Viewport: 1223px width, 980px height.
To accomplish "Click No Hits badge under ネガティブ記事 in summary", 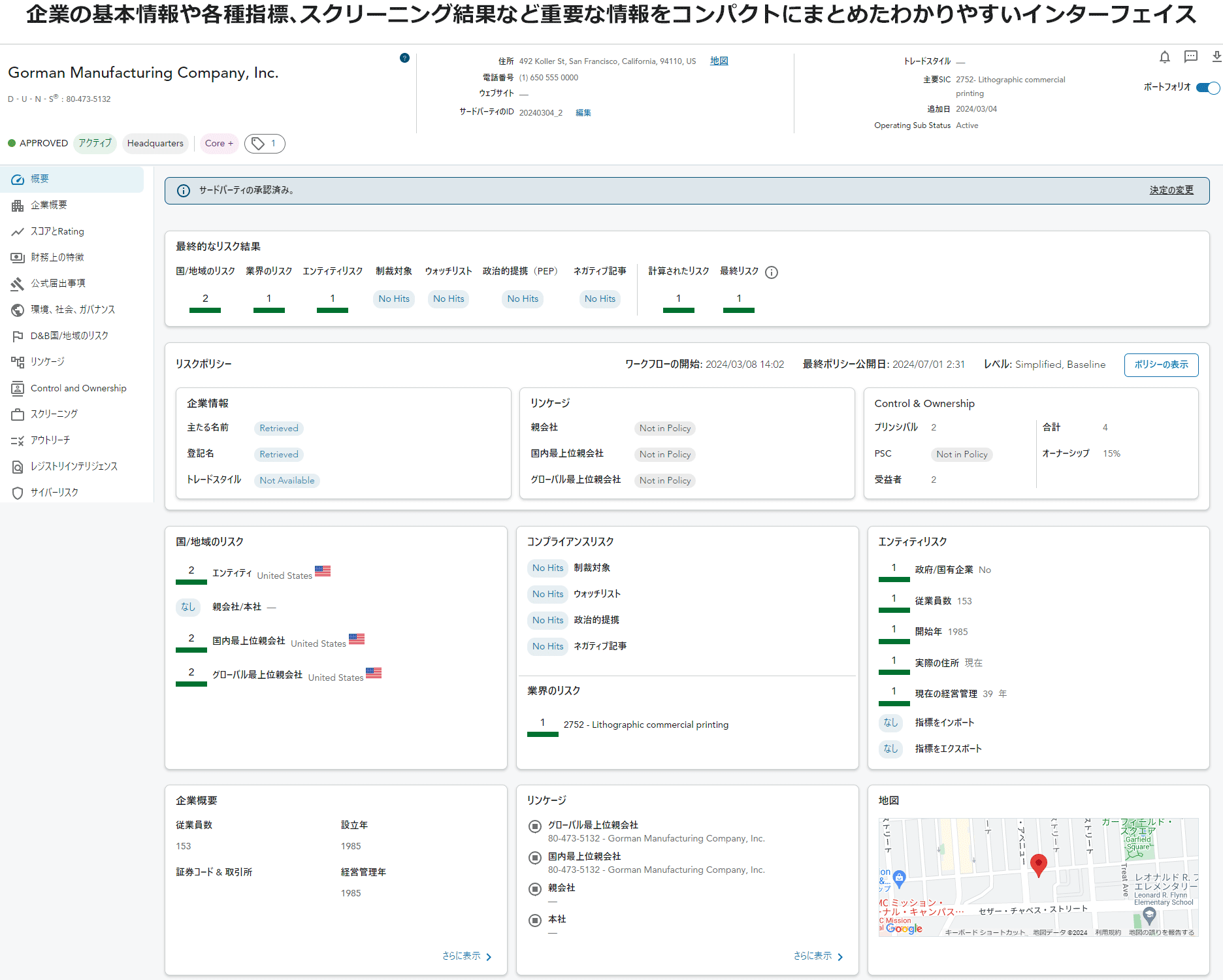I will 600,299.
